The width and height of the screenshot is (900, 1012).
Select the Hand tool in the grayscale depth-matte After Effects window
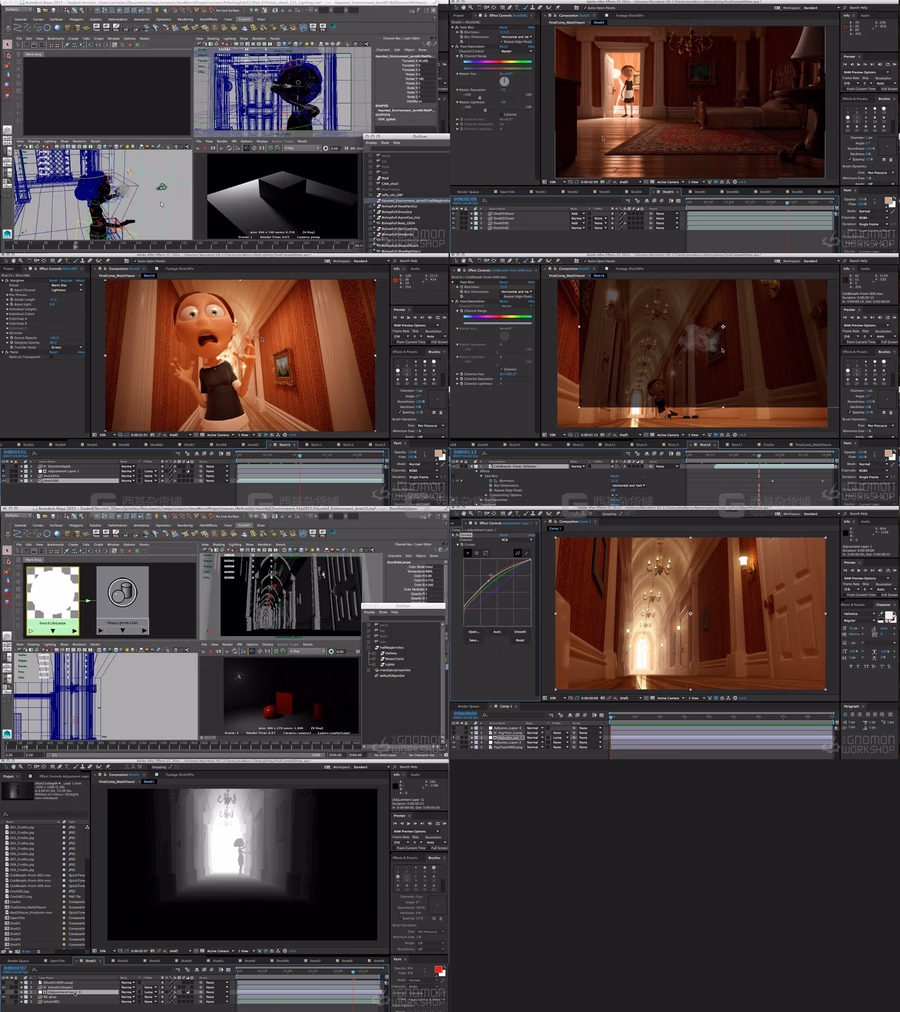(x=14, y=767)
